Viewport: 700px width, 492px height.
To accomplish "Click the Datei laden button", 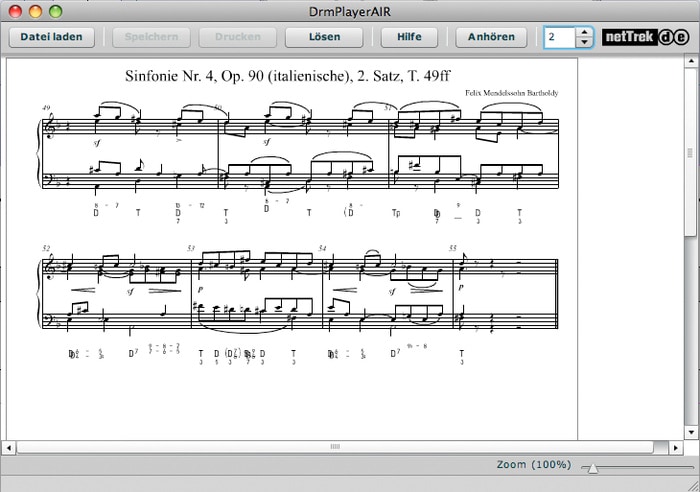I will pos(51,37).
